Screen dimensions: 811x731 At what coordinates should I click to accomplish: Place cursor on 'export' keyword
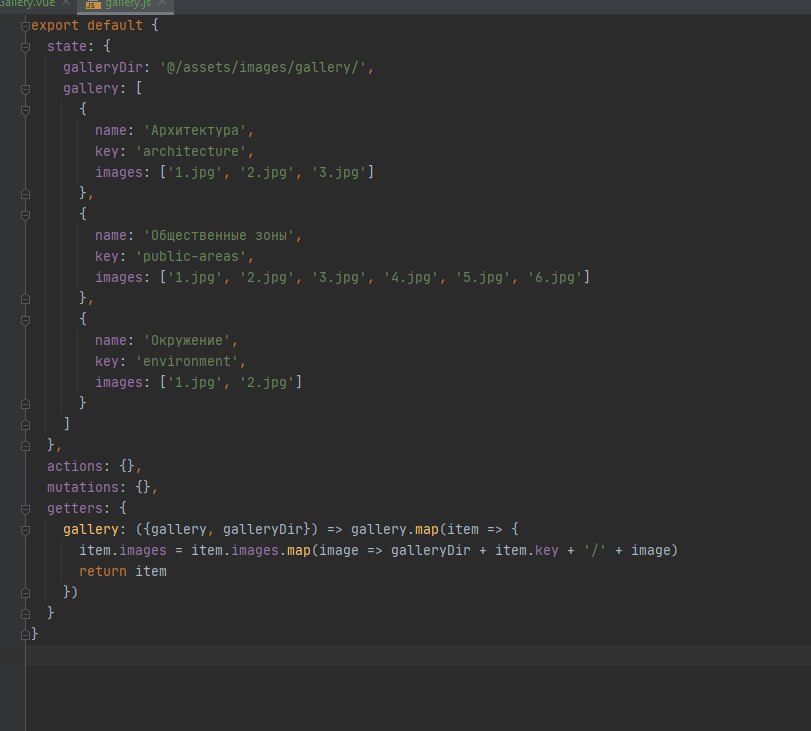(55, 25)
